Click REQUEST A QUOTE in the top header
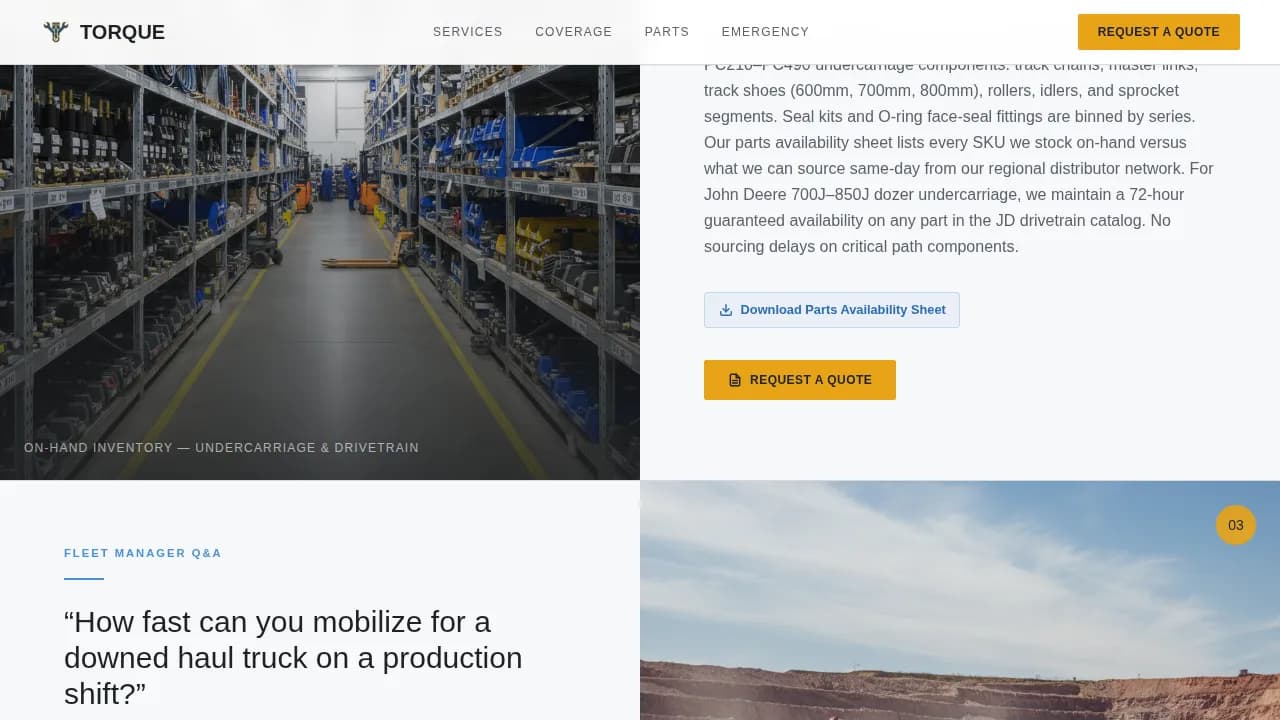This screenshot has width=1280, height=720. click(1158, 31)
